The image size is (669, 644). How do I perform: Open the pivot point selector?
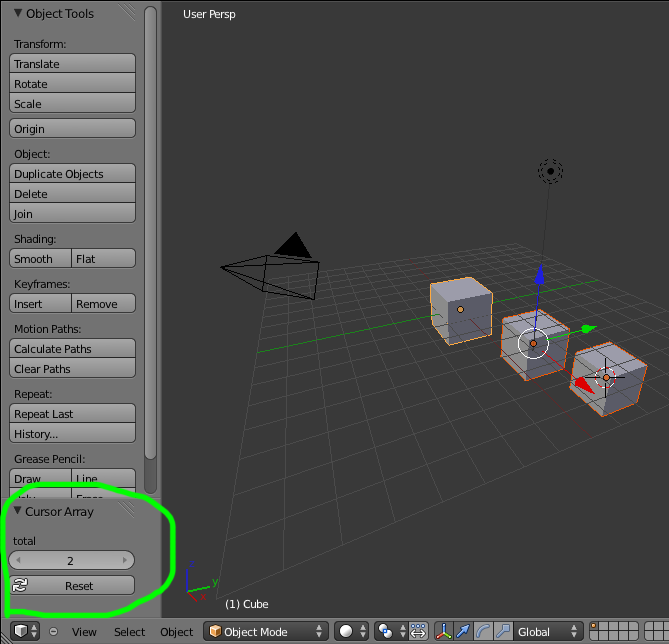[391, 631]
